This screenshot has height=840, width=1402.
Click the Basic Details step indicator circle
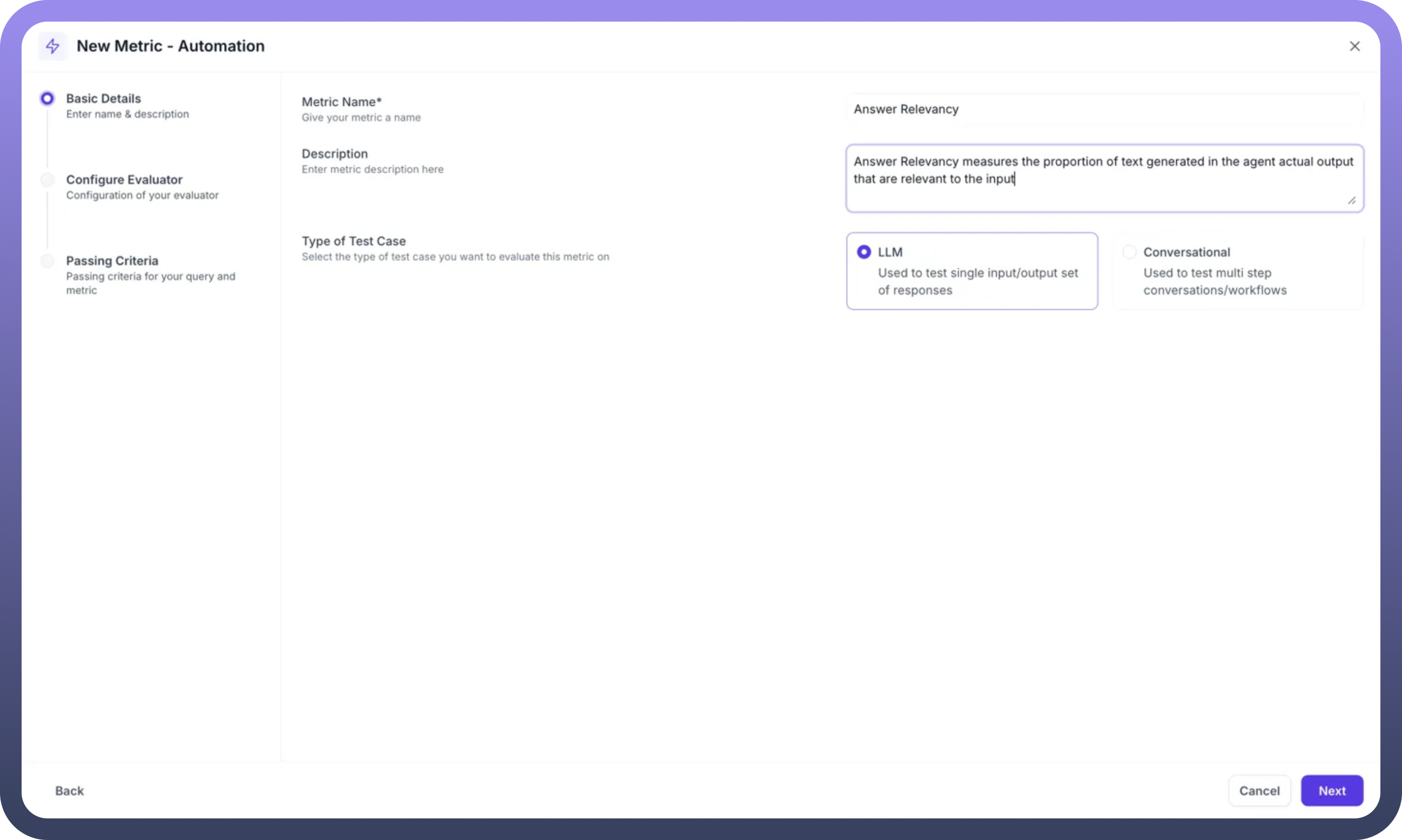point(48,98)
